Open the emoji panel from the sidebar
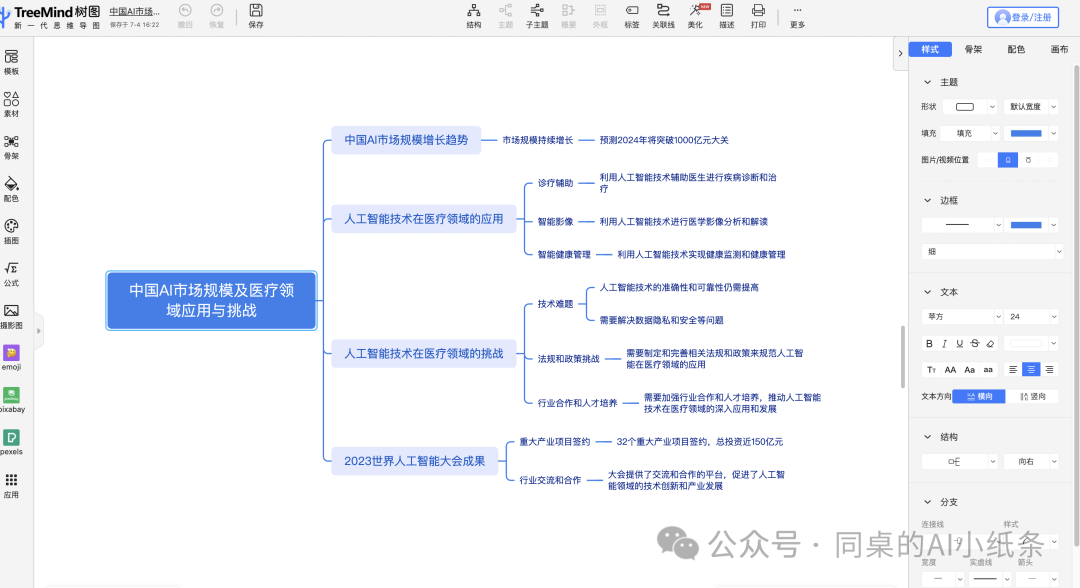Image resolution: width=1080 pixels, height=588 pixels. pos(12,352)
